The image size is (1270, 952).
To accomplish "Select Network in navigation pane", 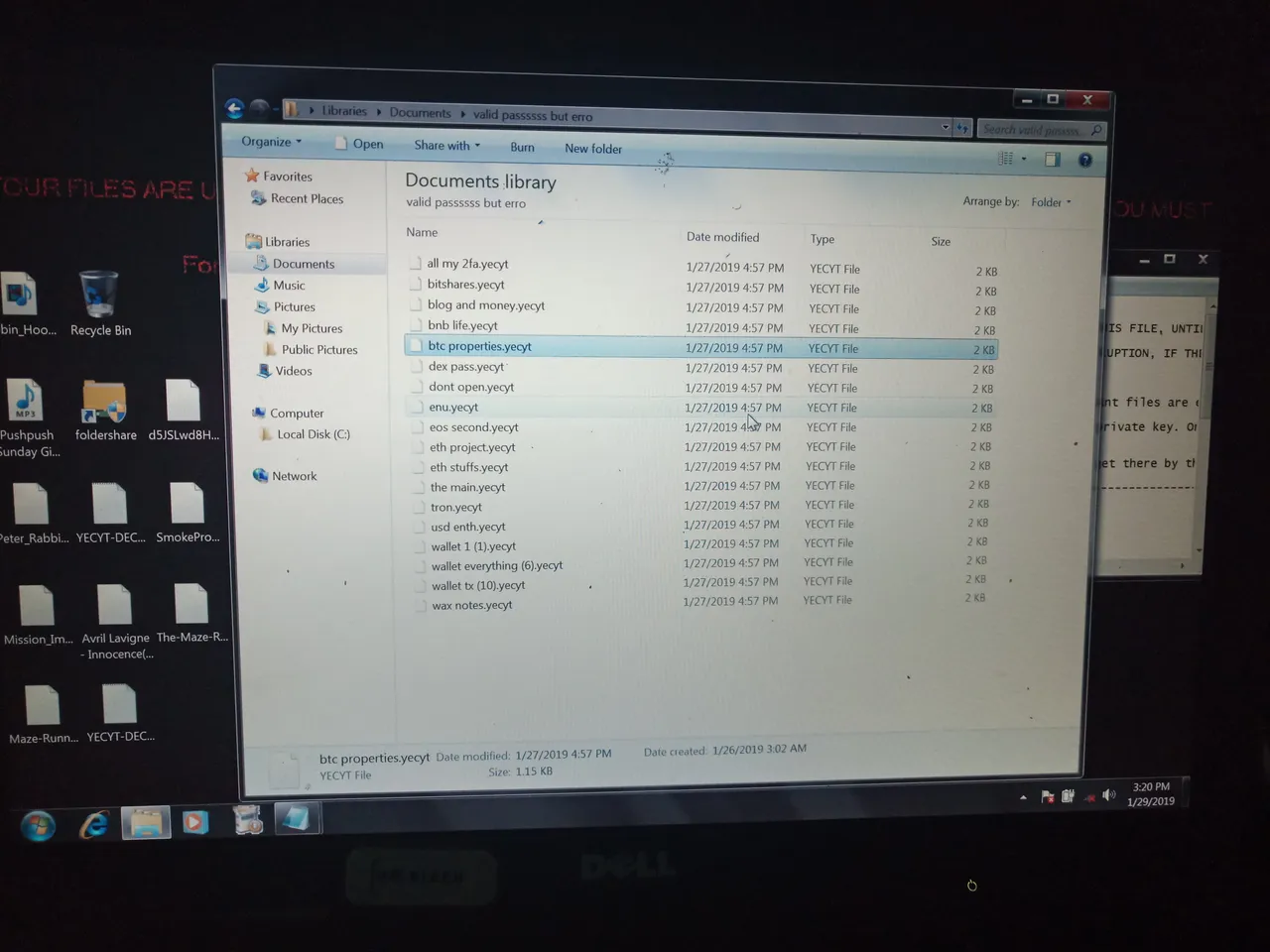I will tap(285, 476).
